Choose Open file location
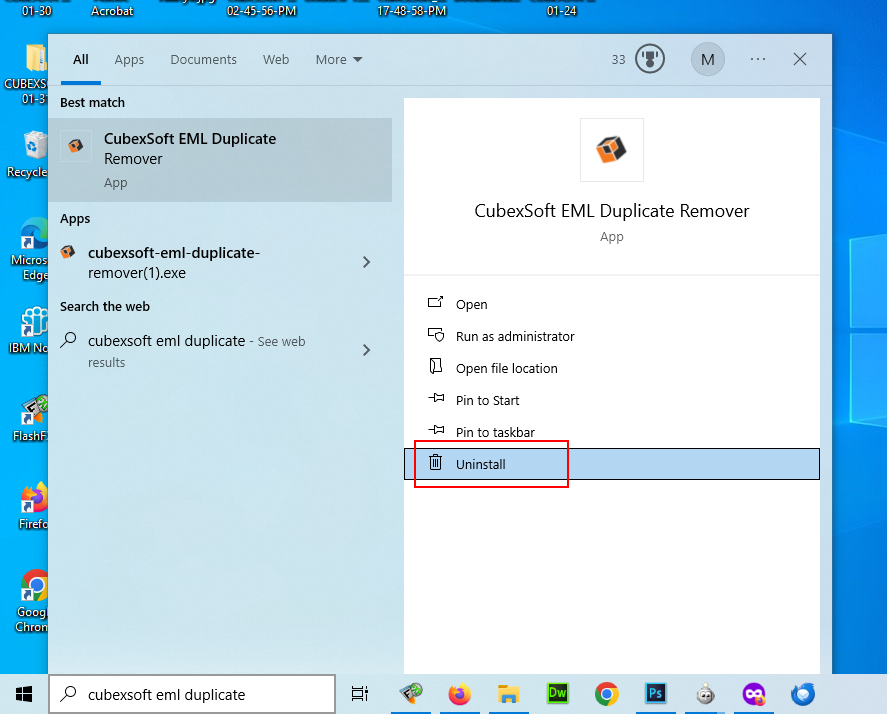Image resolution: width=887 pixels, height=714 pixels. coord(612,368)
